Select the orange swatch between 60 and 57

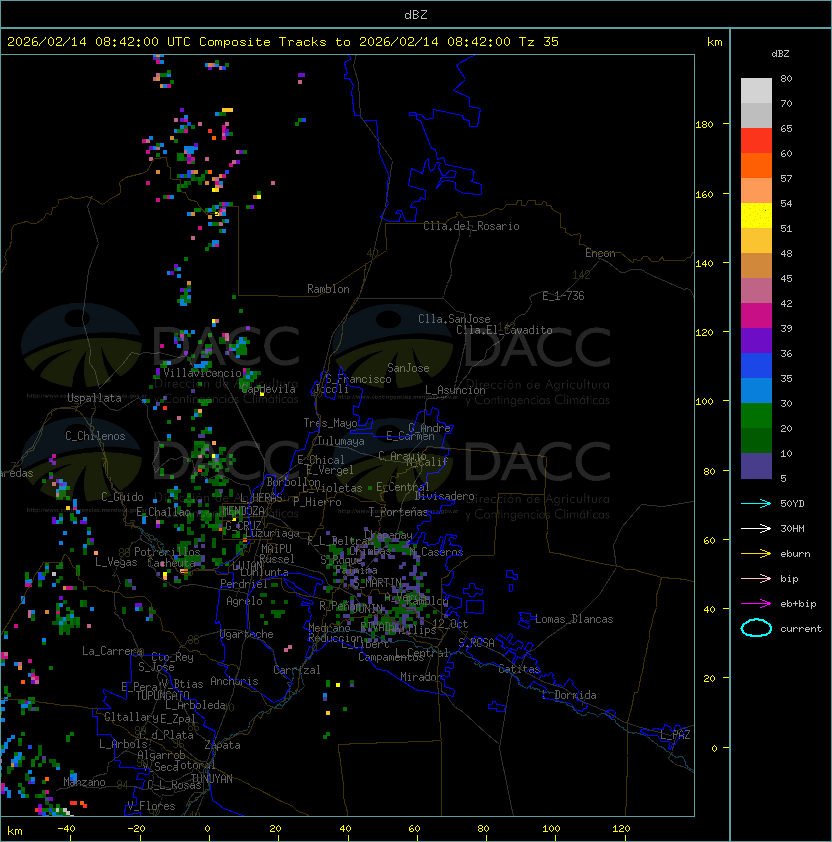(756, 166)
